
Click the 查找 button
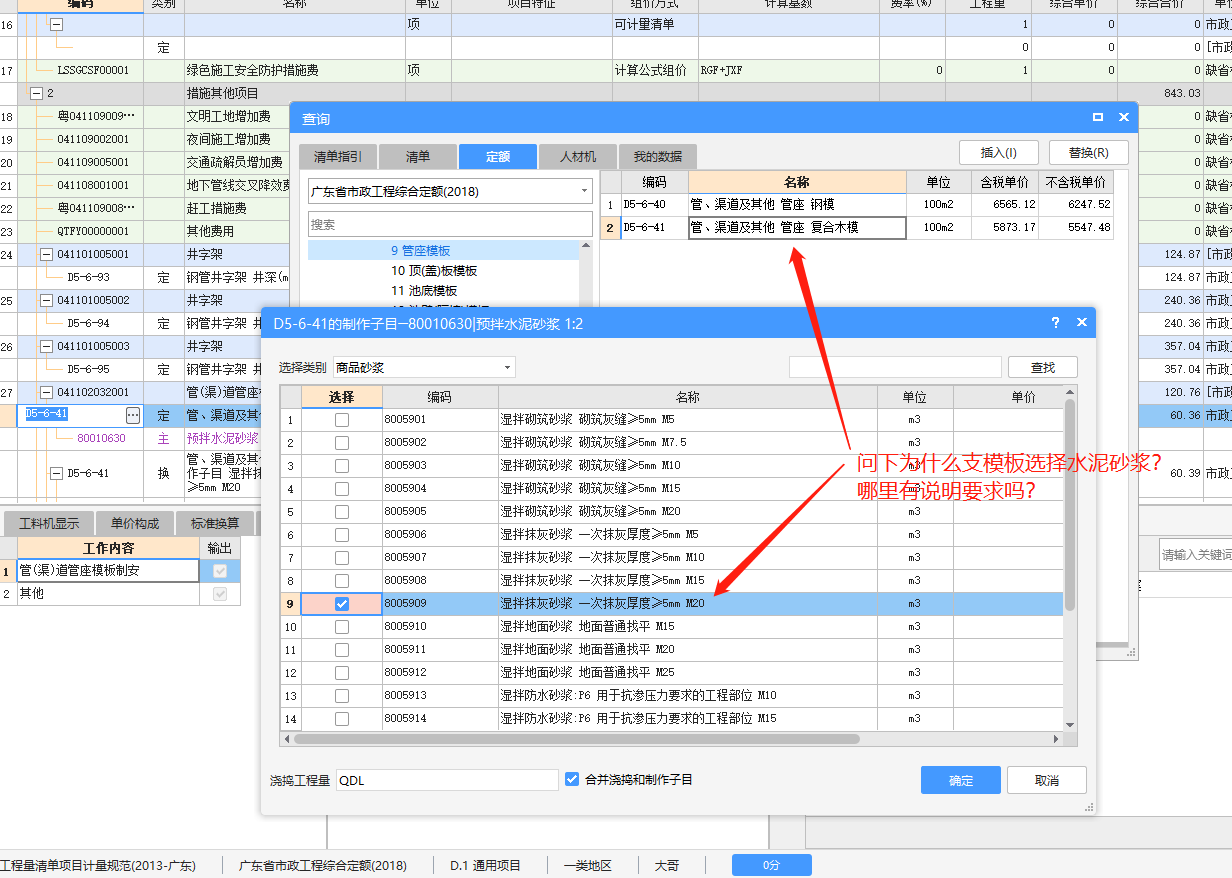1042,368
